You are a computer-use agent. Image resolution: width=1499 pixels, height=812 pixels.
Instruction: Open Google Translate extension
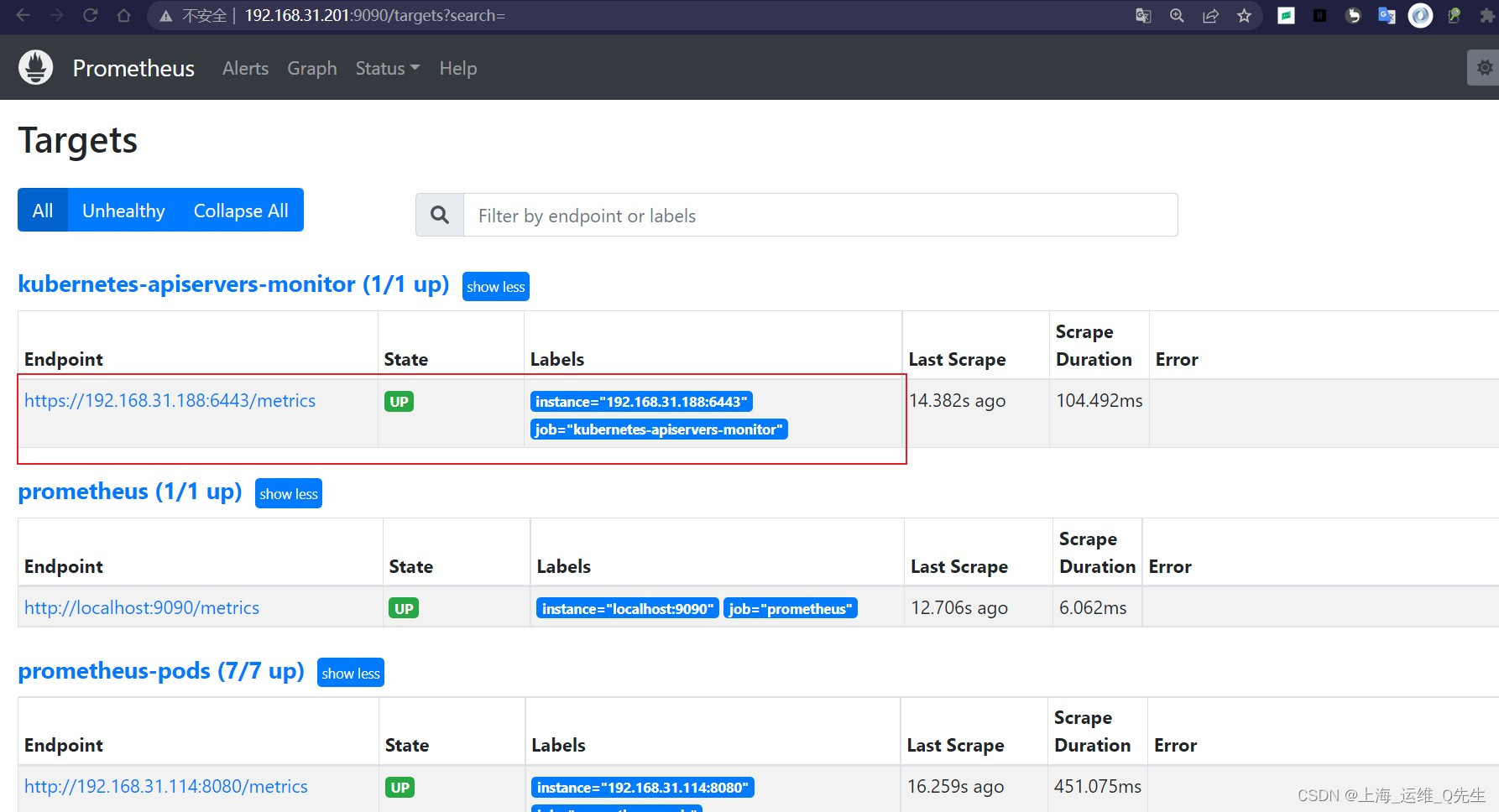pyautogui.click(x=1387, y=15)
